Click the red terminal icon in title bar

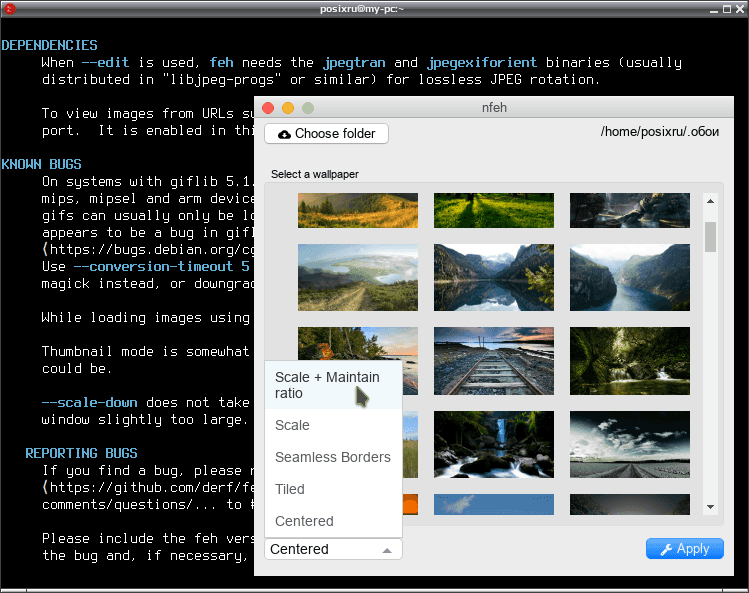point(9,9)
